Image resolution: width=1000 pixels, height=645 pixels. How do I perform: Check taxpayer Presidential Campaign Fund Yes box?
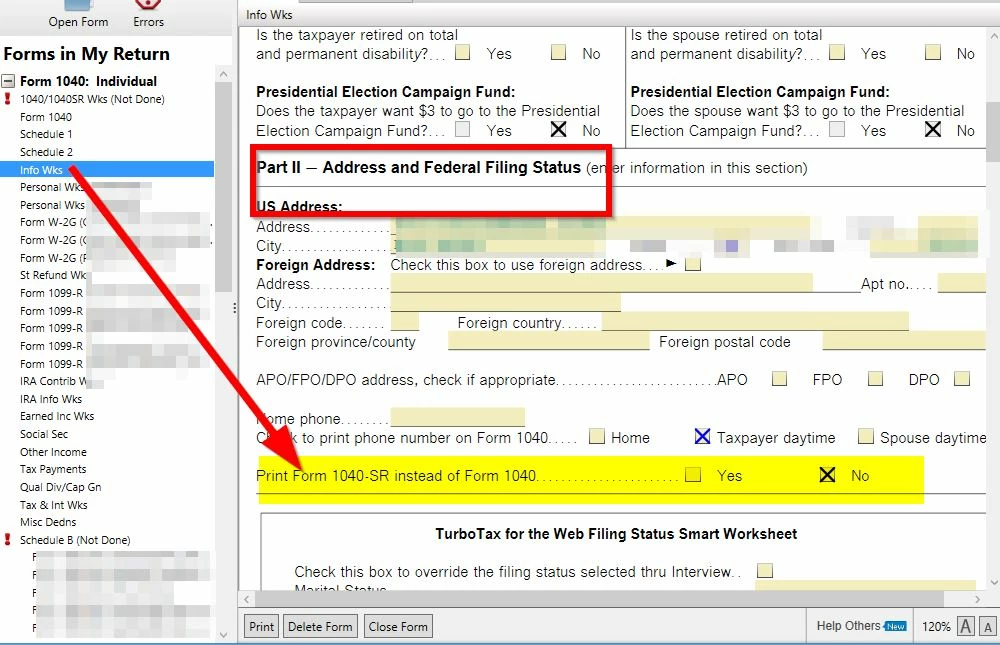click(x=462, y=130)
